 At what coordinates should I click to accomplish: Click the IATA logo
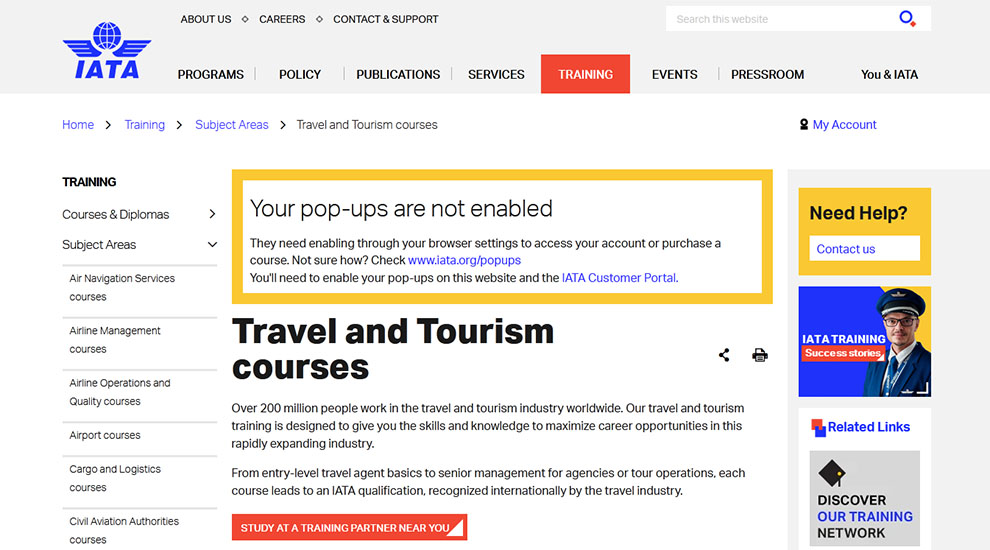[107, 51]
